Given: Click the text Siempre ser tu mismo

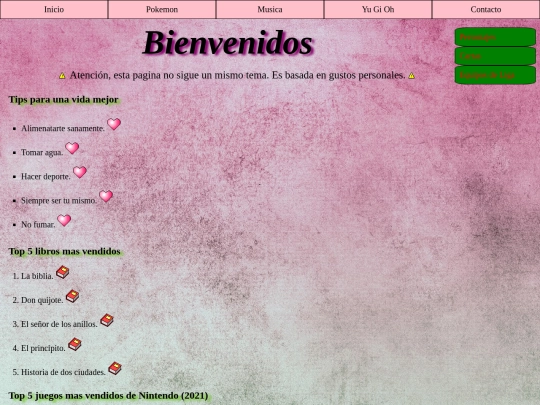Looking at the screenshot, I should click(59, 201).
